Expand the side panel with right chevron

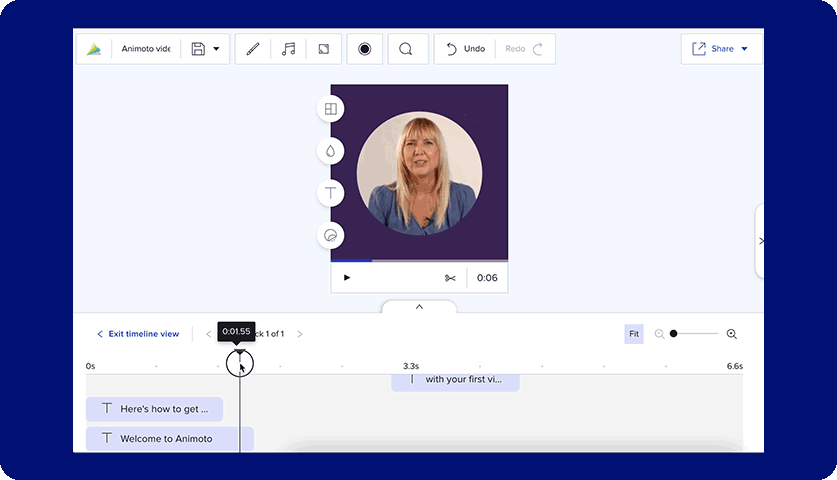click(x=760, y=241)
